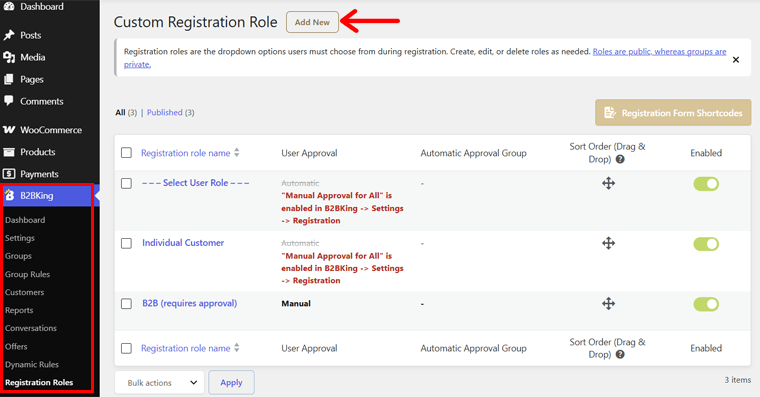Screen dimensions: 760x397
Task: Open the Individual Customer role
Action: [183, 242]
